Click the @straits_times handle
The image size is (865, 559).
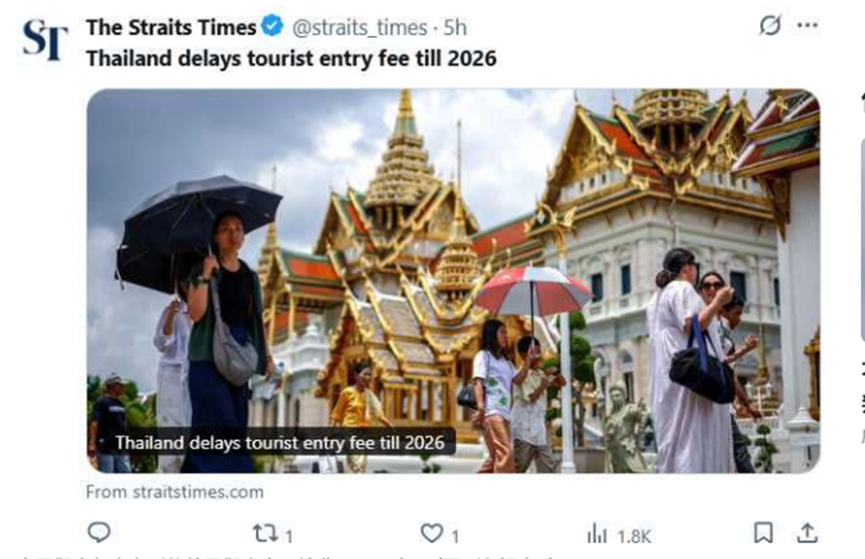tap(360, 28)
